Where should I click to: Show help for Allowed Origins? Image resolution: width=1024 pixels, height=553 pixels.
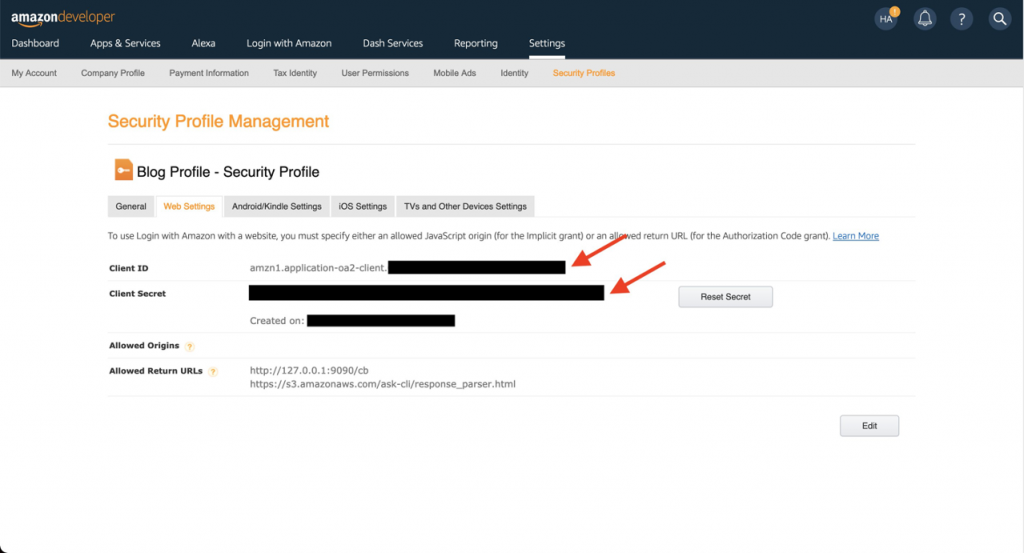(189, 347)
